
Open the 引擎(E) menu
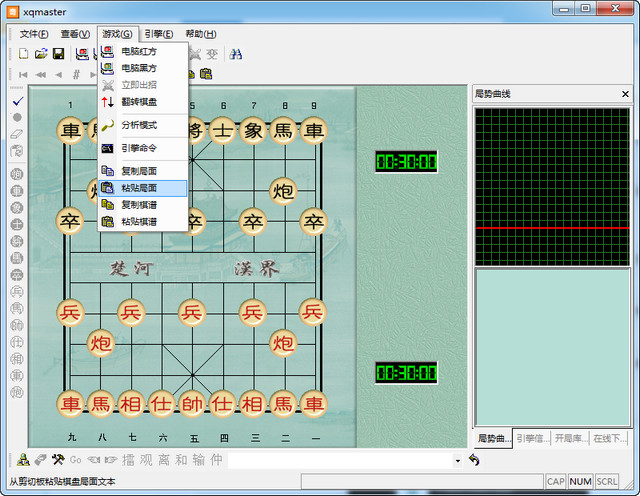[158, 33]
